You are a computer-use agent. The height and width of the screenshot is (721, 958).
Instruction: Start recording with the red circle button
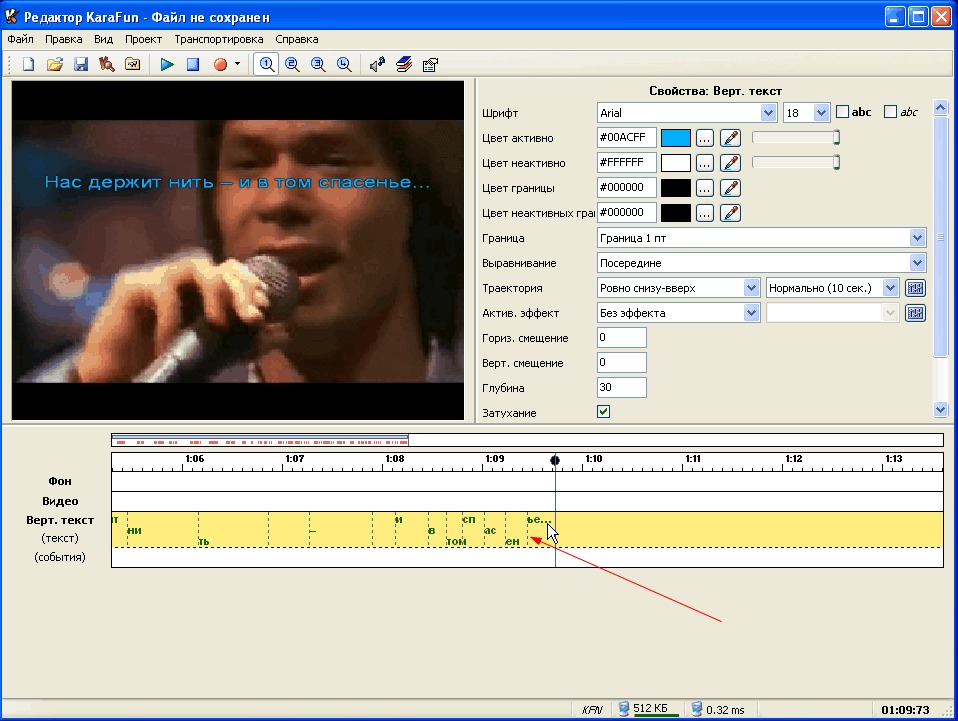coord(221,64)
